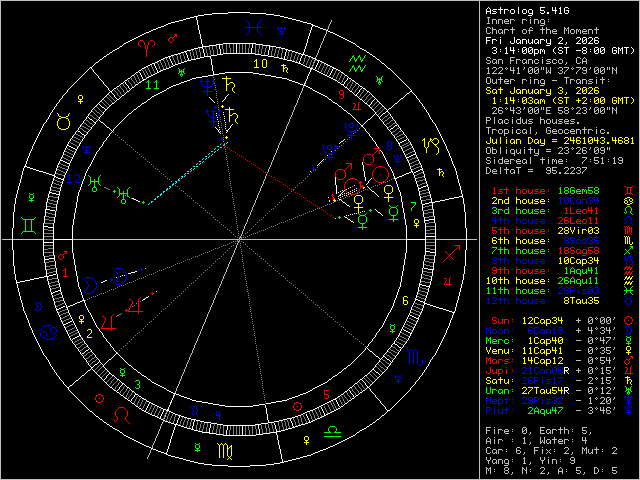Select the Taurus symbol on the zodiac ring
The image size is (640, 480).
click(63, 120)
